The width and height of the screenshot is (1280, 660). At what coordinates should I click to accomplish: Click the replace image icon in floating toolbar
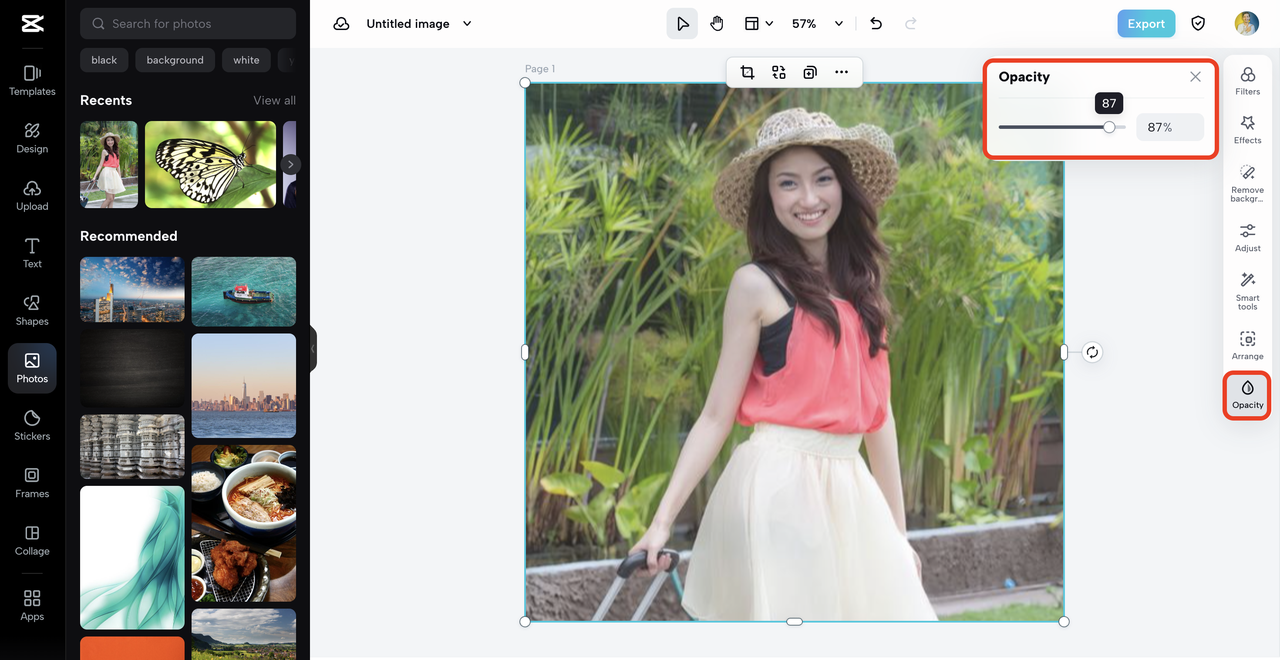[x=779, y=72]
